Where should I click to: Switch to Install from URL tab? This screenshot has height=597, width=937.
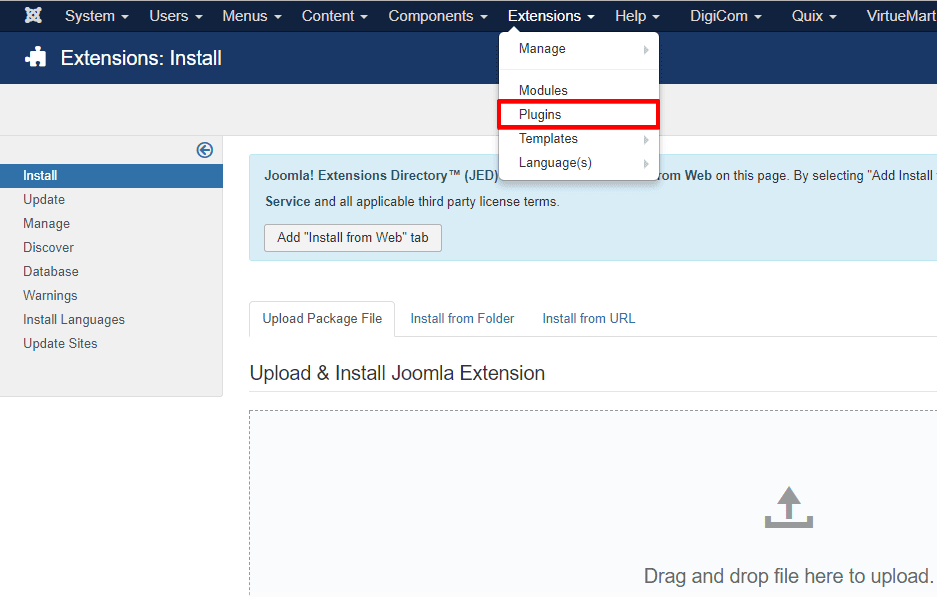[x=588, y=319]
